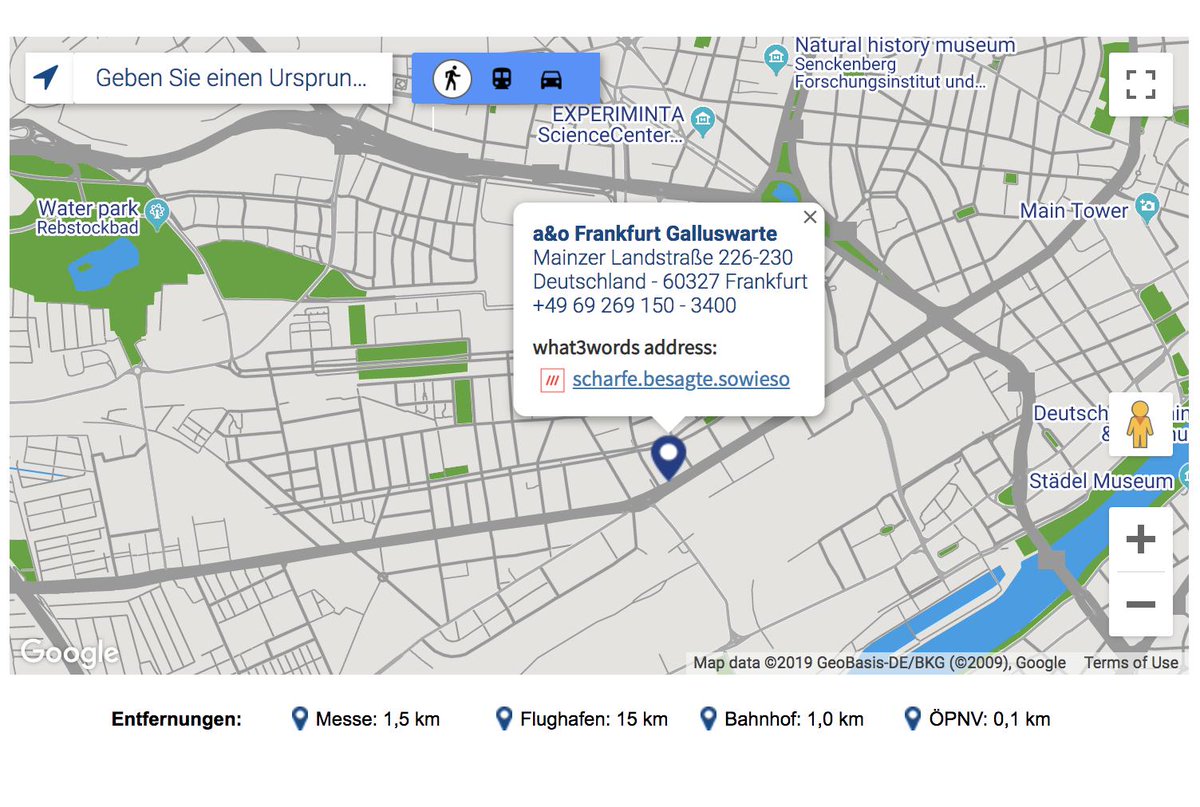Viewport: 1200px width, 807px height.
Task: Click the ÖPNV distance pin icon
Action: coord(912,718)
